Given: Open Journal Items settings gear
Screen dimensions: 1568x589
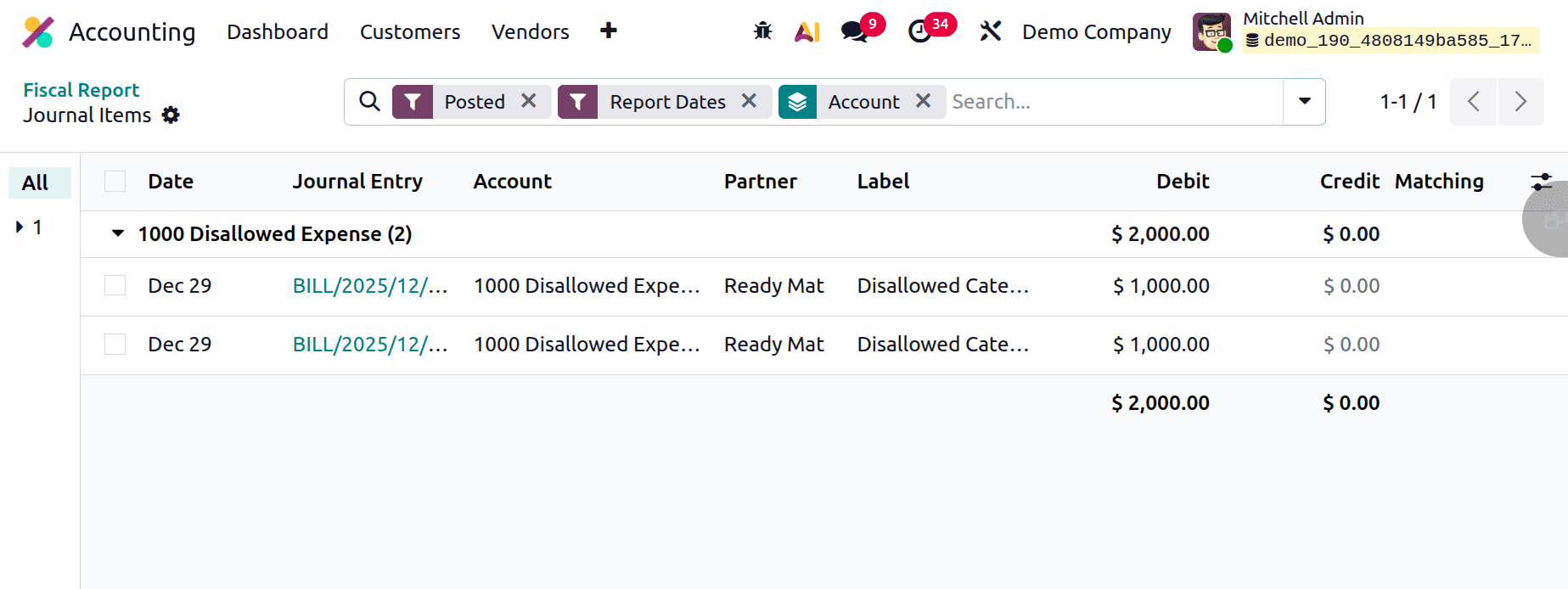Looking at the screenshot, I should click(171, 115).
